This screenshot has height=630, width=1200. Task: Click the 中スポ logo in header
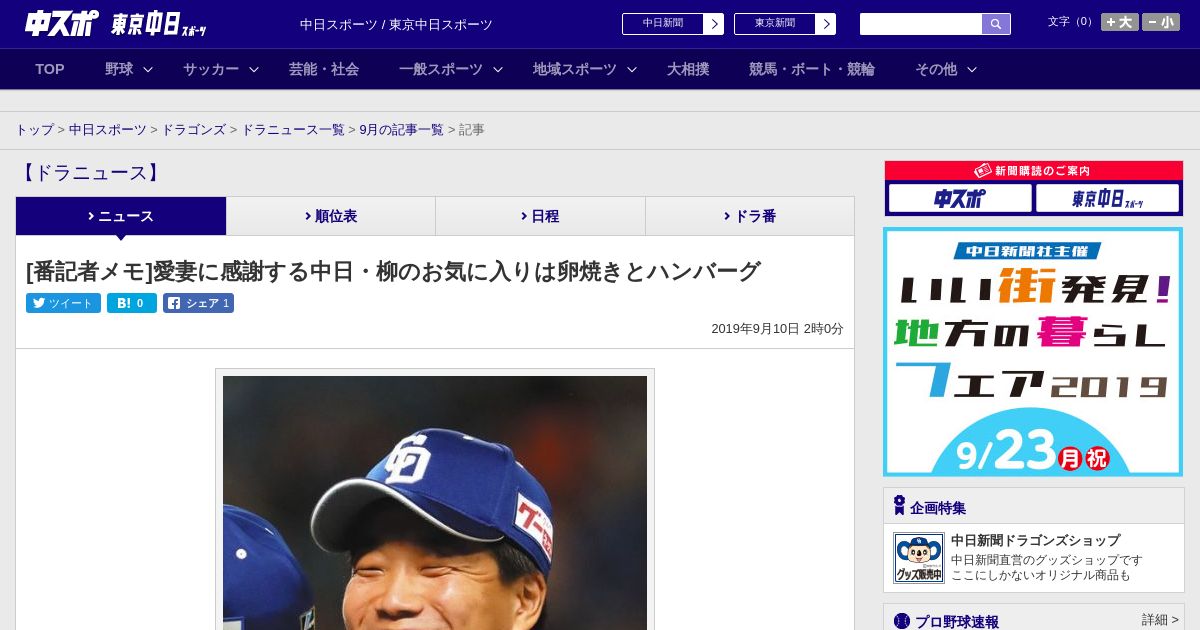[x=61, y=23]
